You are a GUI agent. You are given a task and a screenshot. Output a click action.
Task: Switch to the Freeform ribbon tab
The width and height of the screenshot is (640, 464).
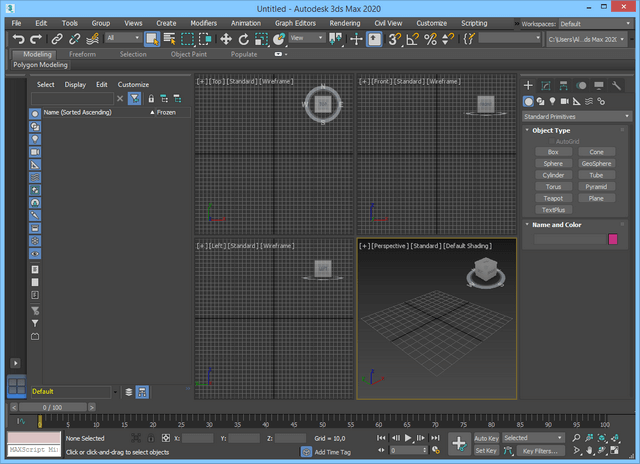83,54
